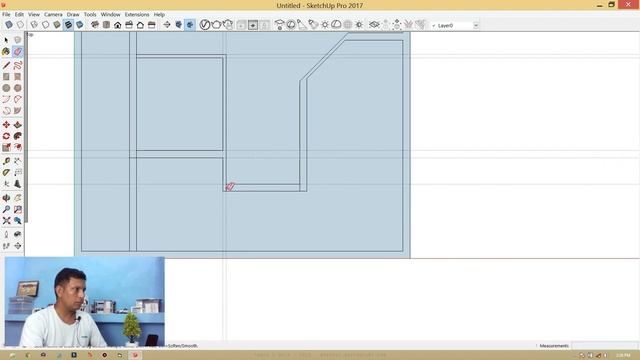Open the Help menu
This screenshot has width=640, height=360.
[x=159, y=14]
